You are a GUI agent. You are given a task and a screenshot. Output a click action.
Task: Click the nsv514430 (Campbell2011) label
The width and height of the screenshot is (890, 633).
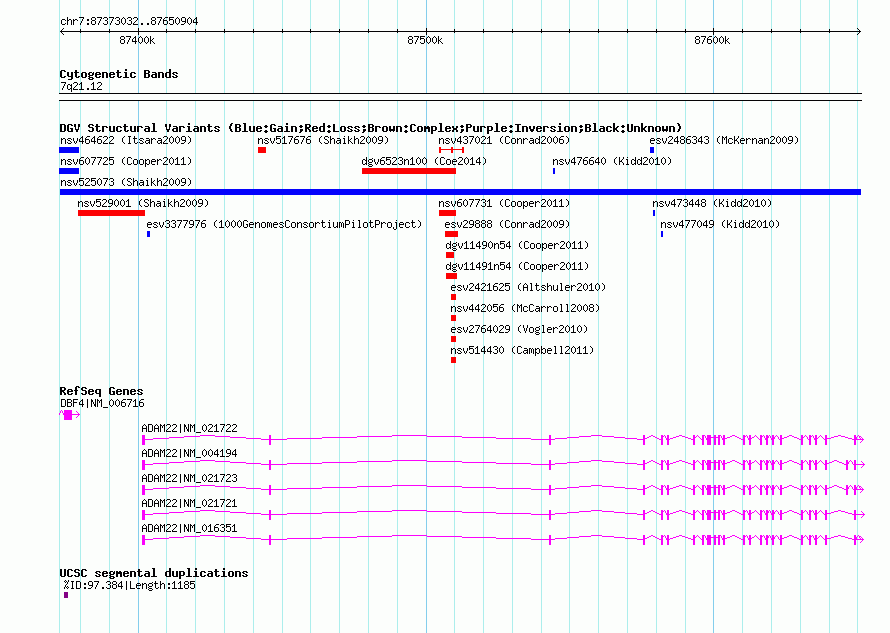coord(522,350)
